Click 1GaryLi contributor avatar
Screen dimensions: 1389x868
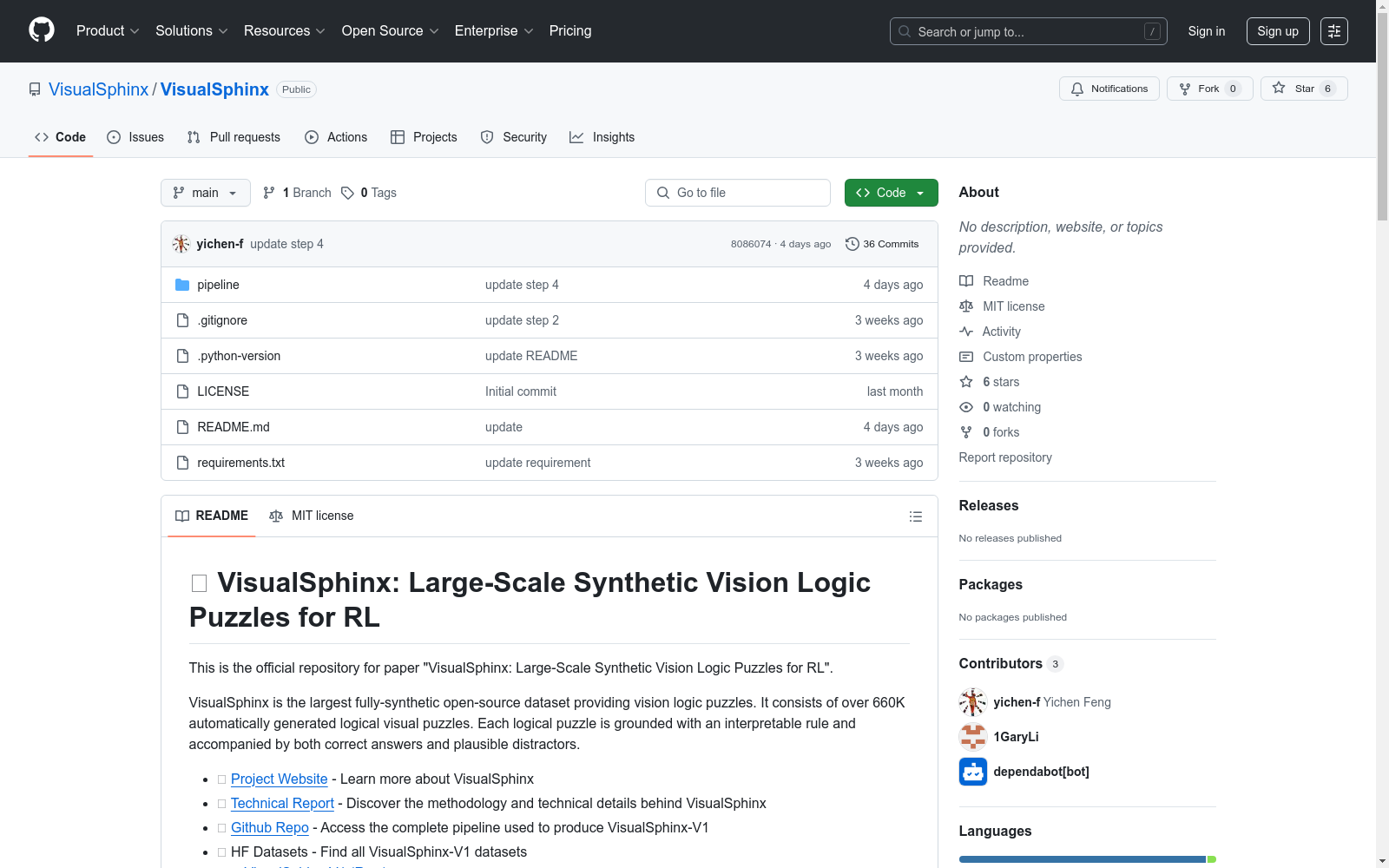click(973, 737)
